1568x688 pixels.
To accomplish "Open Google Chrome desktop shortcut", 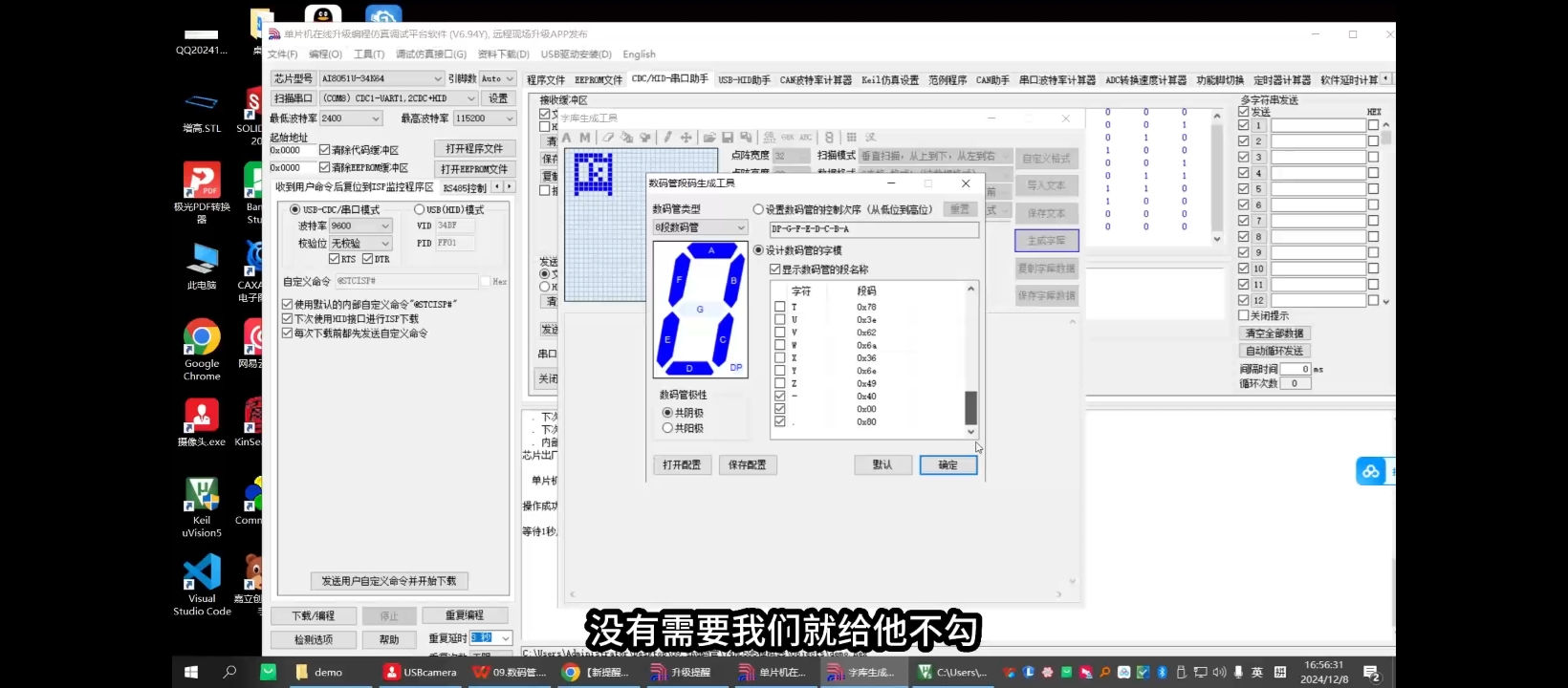I will 202,351.
